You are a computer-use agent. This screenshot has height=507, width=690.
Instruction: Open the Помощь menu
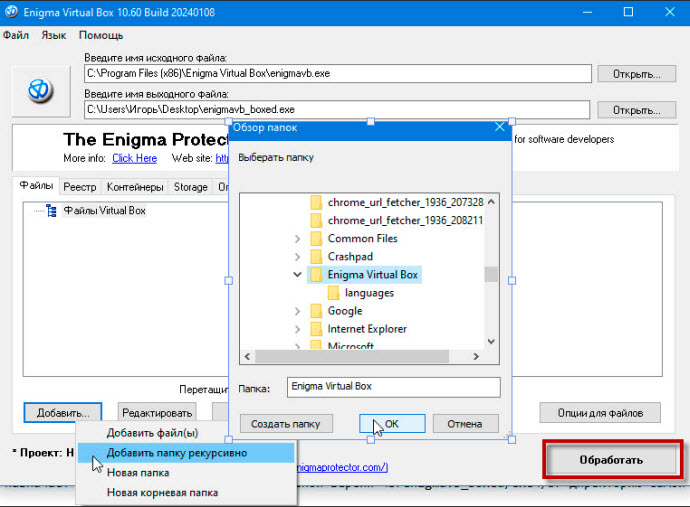point(101,35)
